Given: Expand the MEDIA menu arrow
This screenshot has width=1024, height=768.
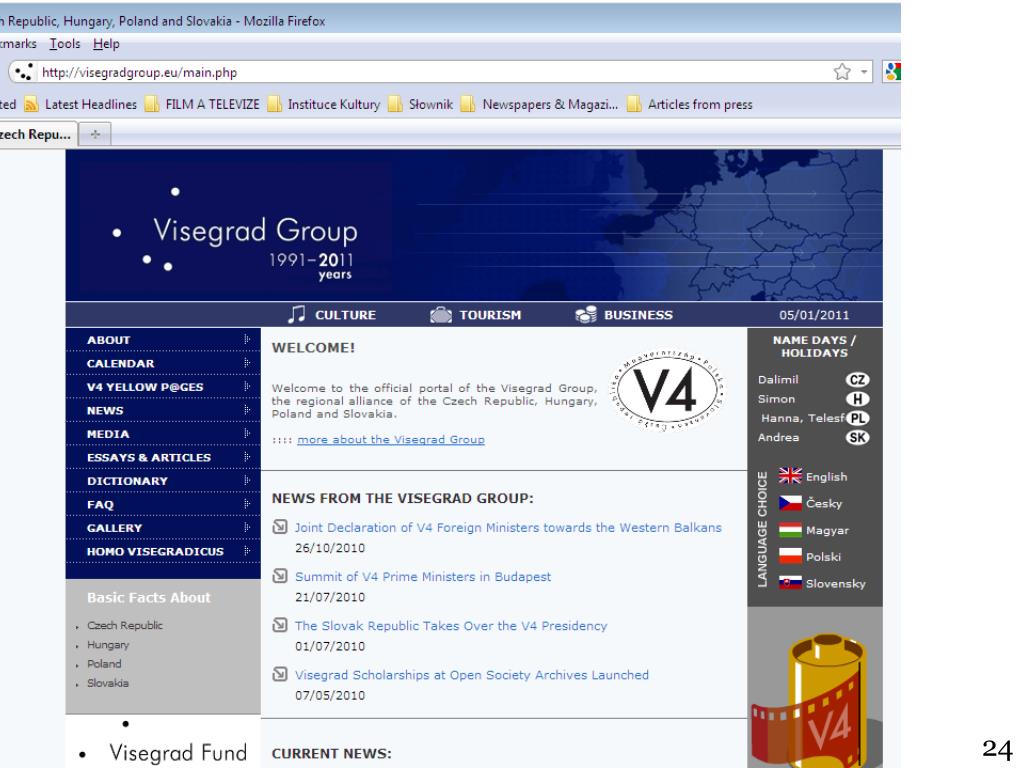Looking at the screenshot, I should click(x=247, y=434).
